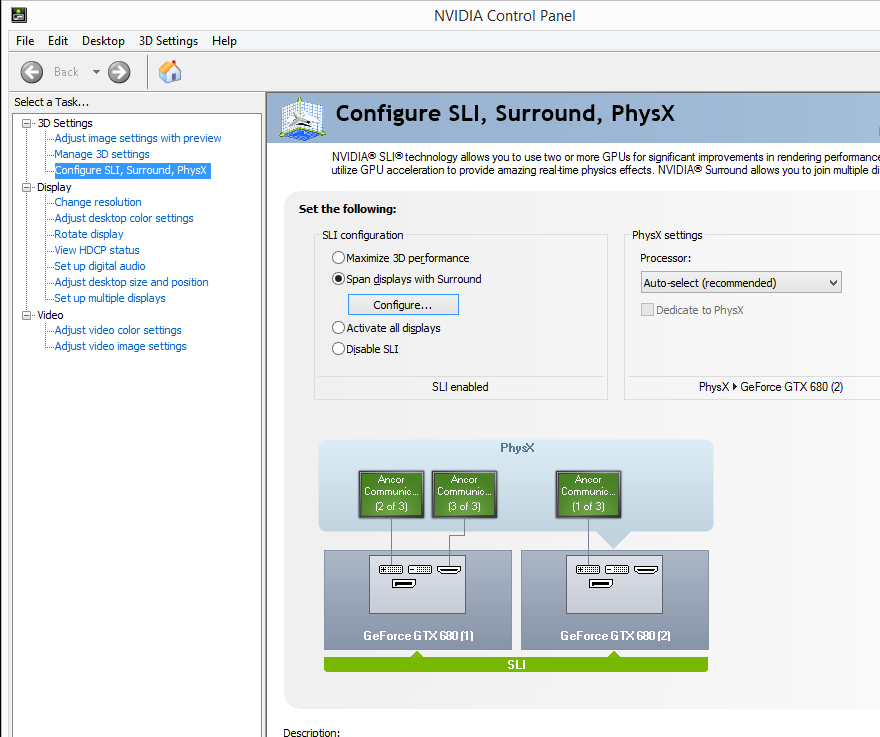The image size is (880, 737).
Task: Click the "Select a Task..." label
Action: click(x=52, y=102)
